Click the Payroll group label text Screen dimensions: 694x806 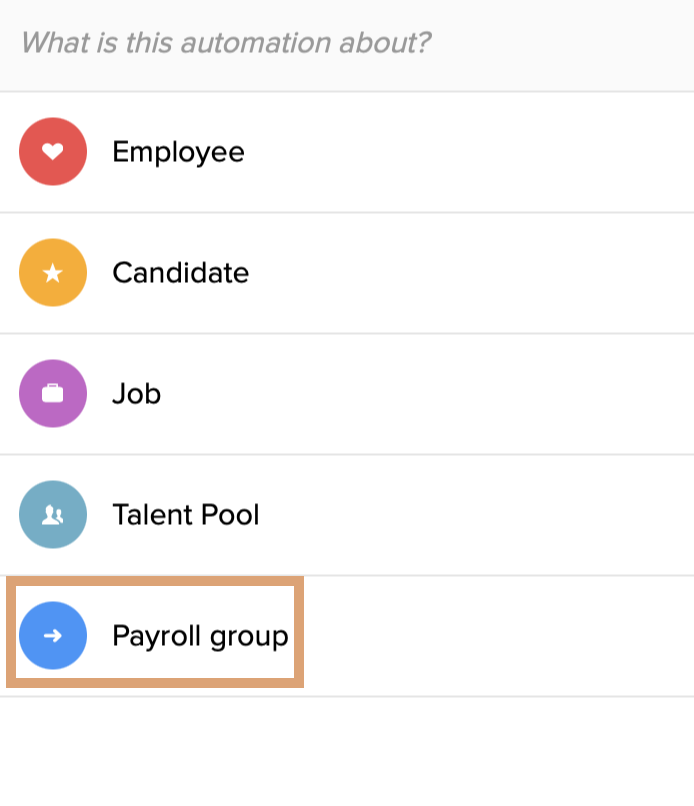[201, 634]
